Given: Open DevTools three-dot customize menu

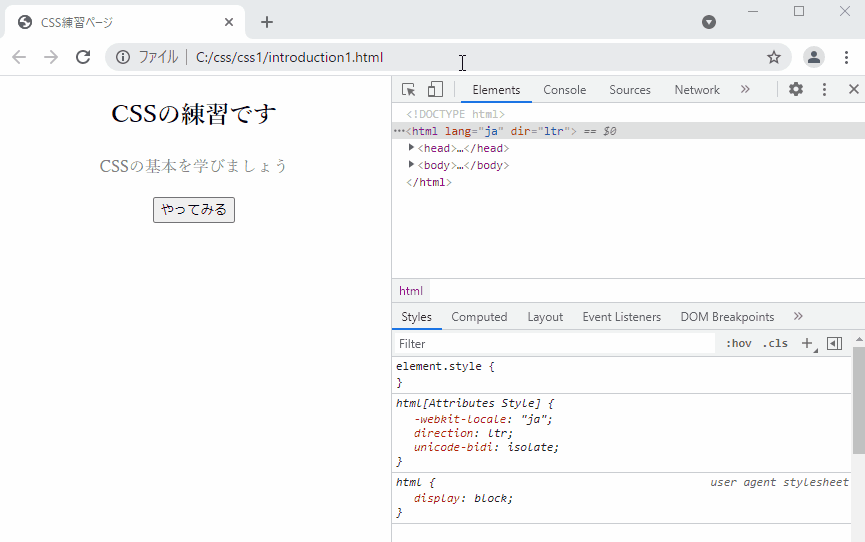Looking at the screenshot, I should pos(824,89).
